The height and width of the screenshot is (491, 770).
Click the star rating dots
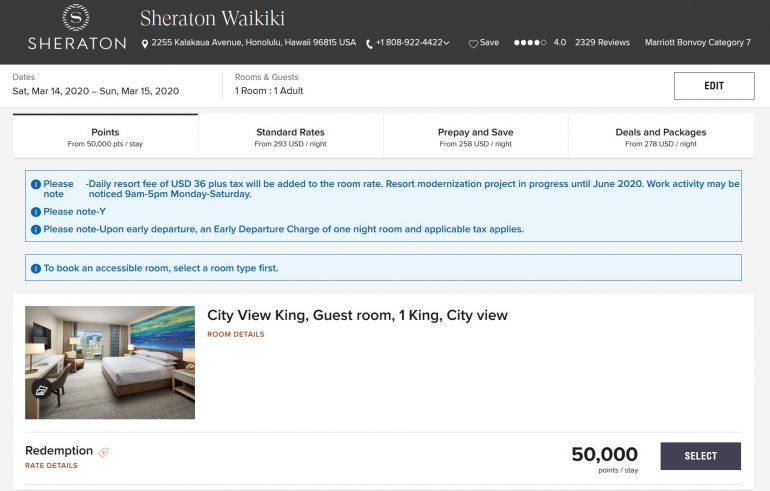(529, 43)
